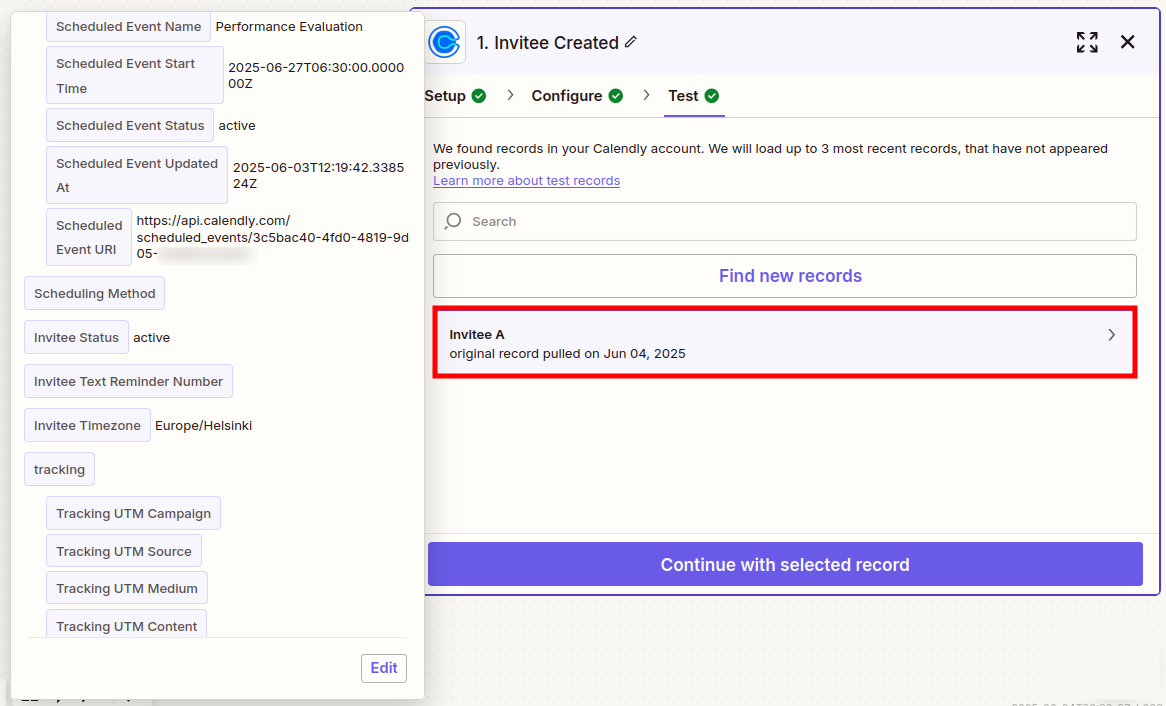Click breadcrumb arrow after Setup
The width and height of the screenshot is (1166, 706).
510,95
